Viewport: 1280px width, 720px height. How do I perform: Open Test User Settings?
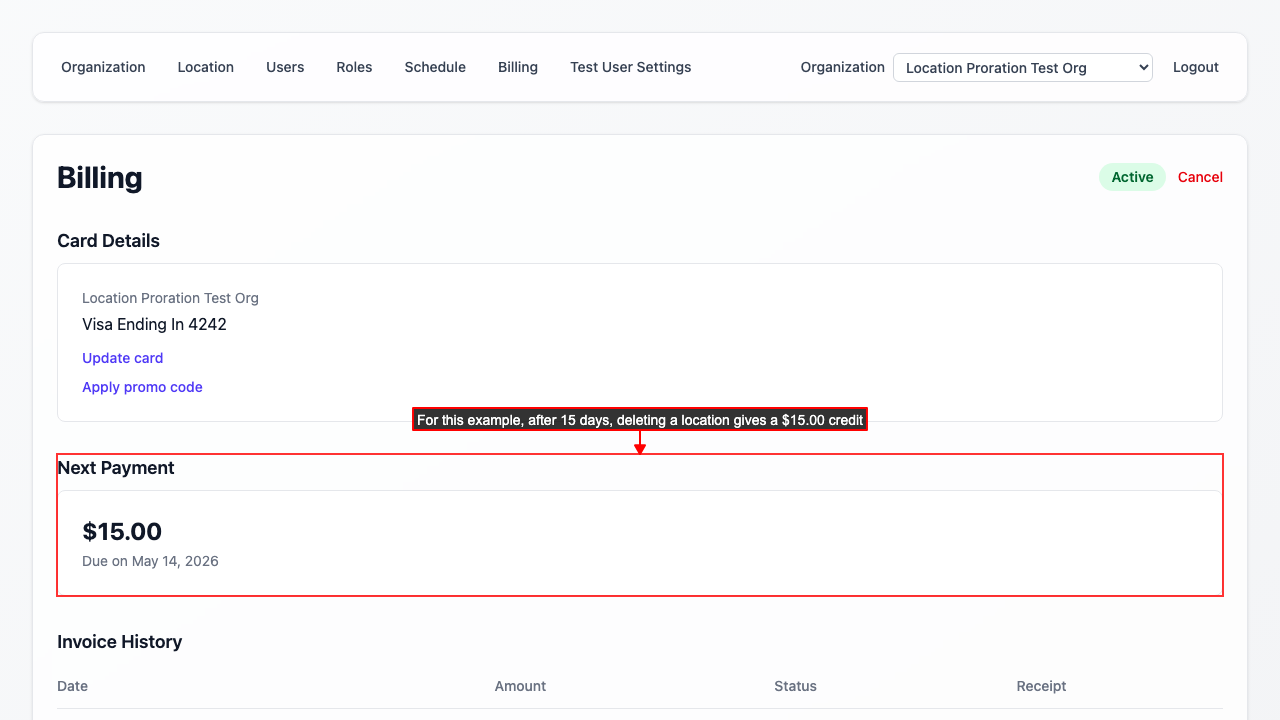click(630, 67)
